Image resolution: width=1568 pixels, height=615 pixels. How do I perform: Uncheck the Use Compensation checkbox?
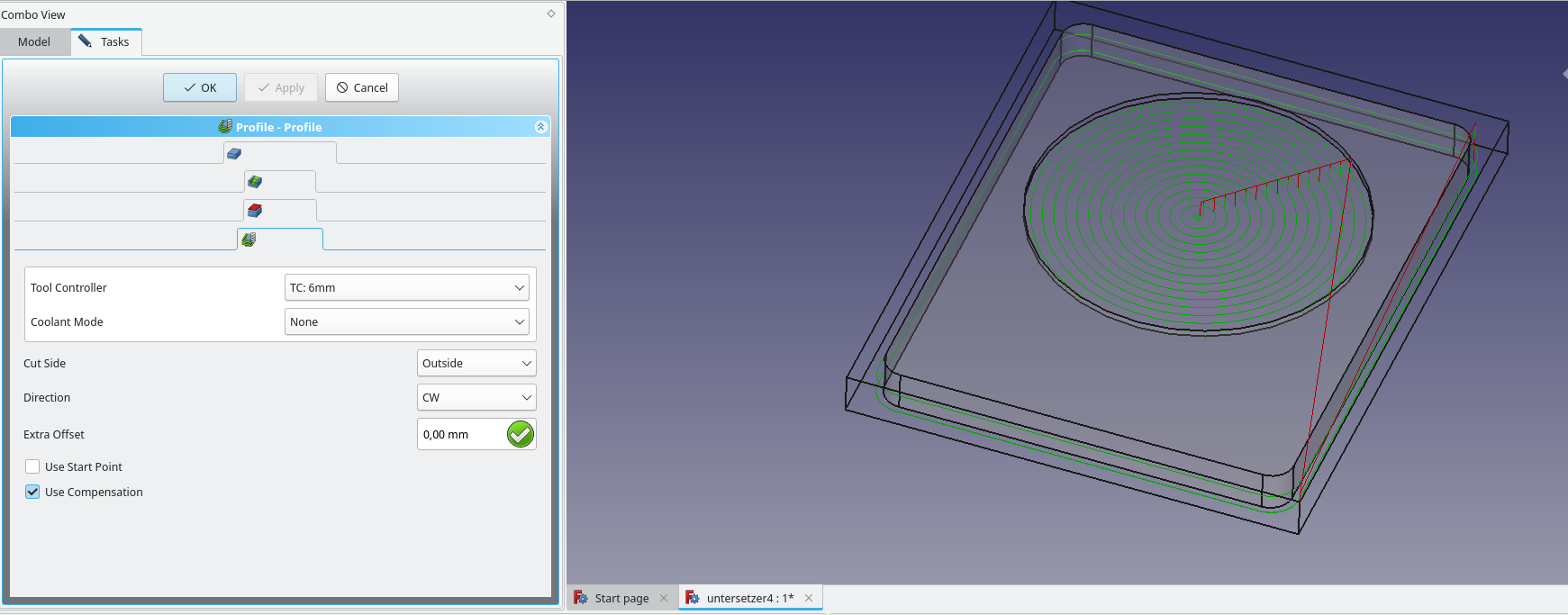tap(32, 492)
